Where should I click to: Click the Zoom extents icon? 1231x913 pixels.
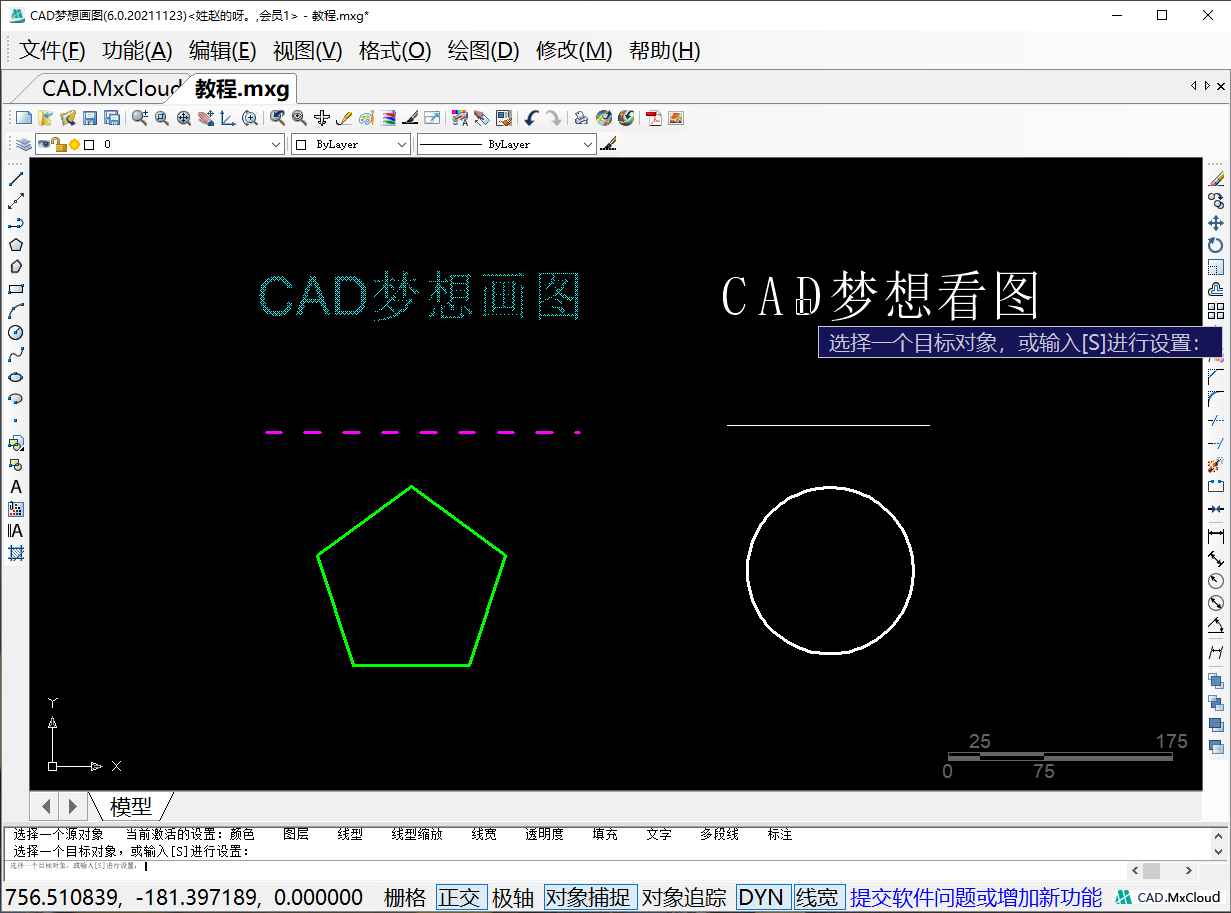(184, 118)
